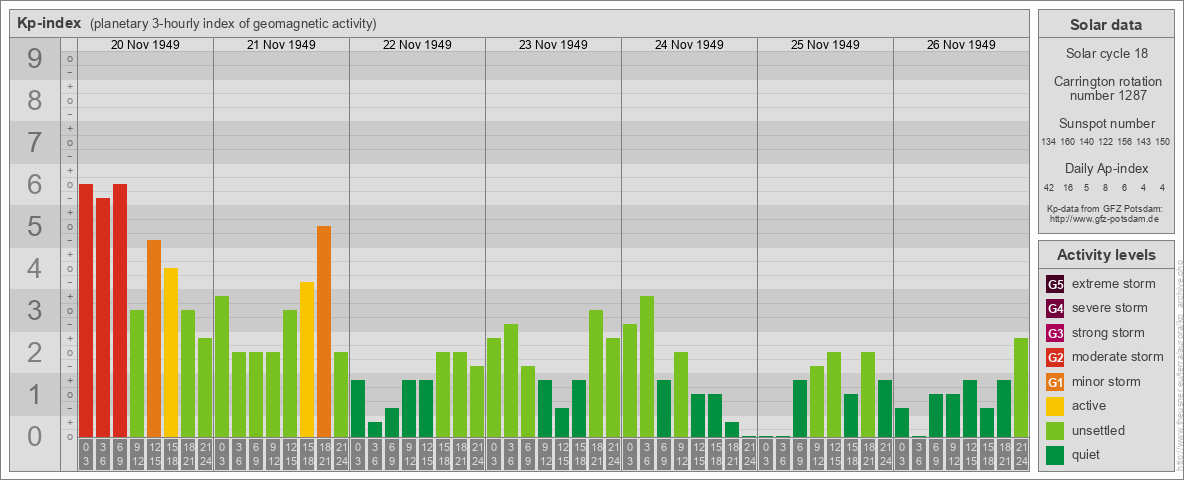1184x480 pixels.
Task: Click the Daily Ap-index value 42
Action: [1048, 187]
